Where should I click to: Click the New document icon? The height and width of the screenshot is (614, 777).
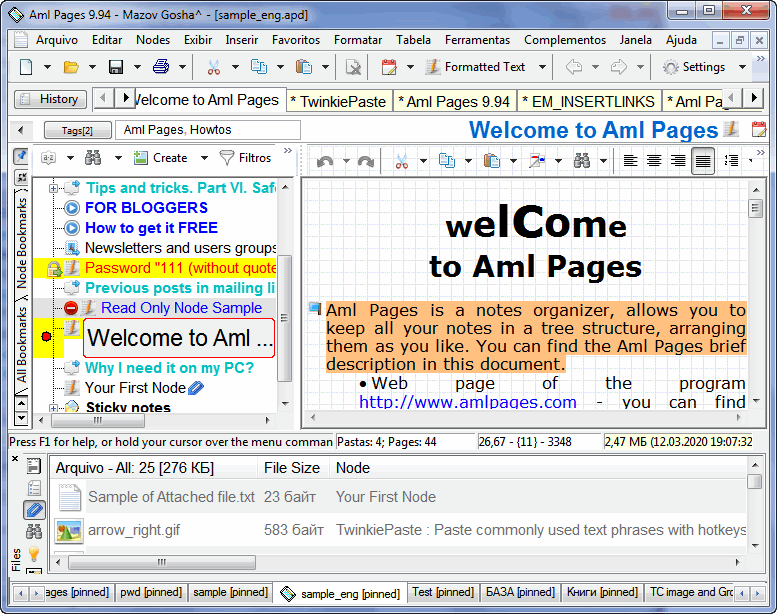[26, 66]
